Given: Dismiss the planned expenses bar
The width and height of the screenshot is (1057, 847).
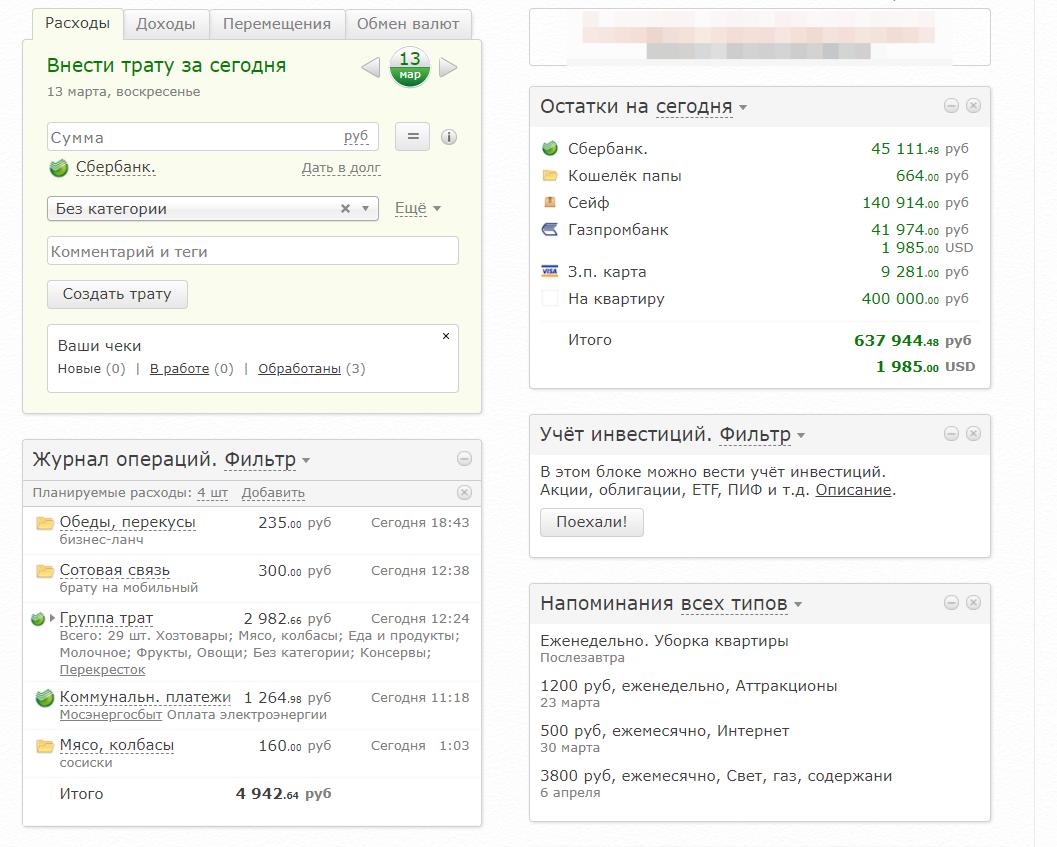Looking at the screenshot, I should click(464, 492).
